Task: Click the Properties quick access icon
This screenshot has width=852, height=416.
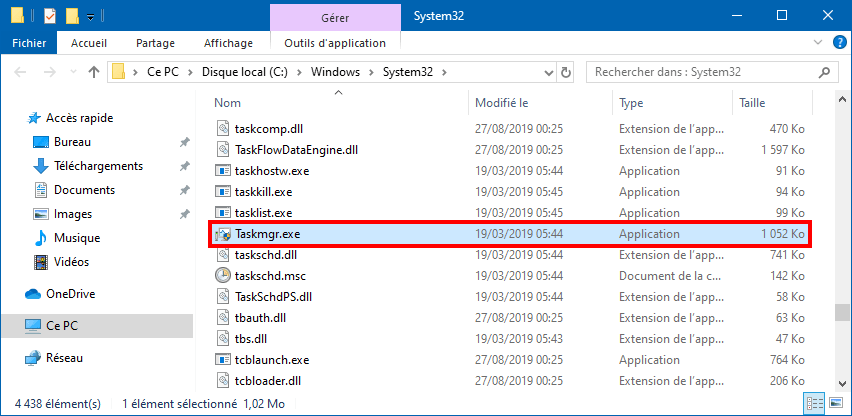Action: (49, 16)
